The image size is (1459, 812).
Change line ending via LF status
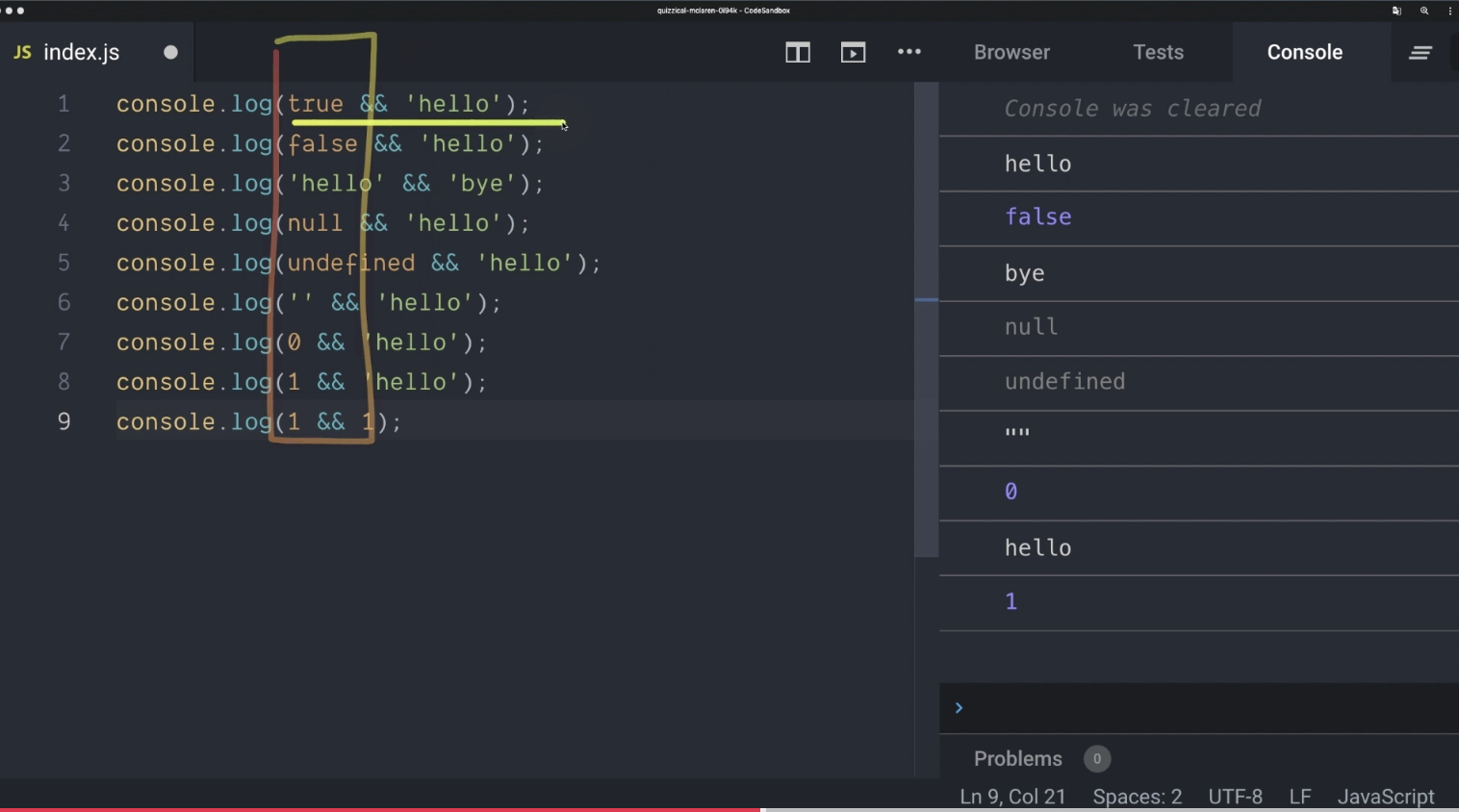(x=1300, y=797)
